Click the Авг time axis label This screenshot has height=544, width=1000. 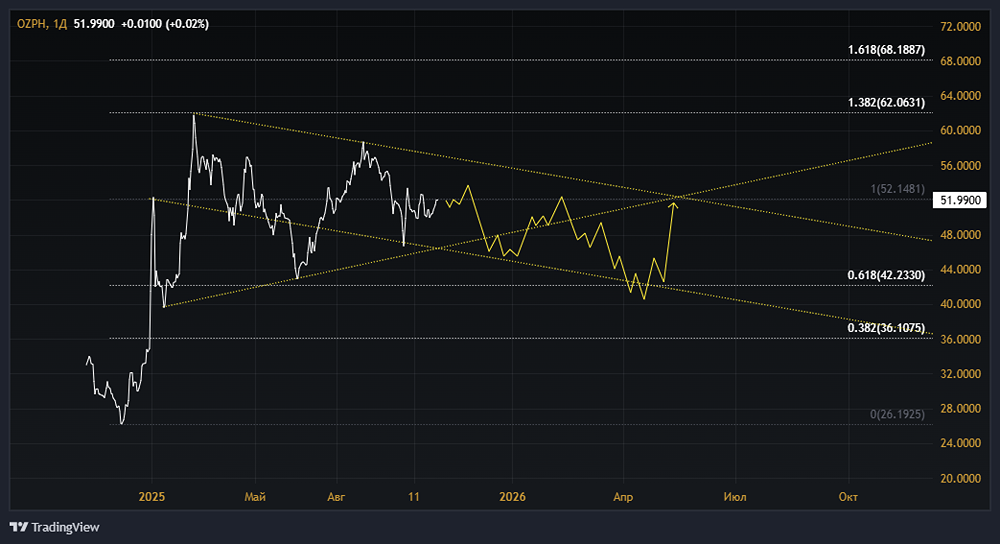(x=336, y=497)
